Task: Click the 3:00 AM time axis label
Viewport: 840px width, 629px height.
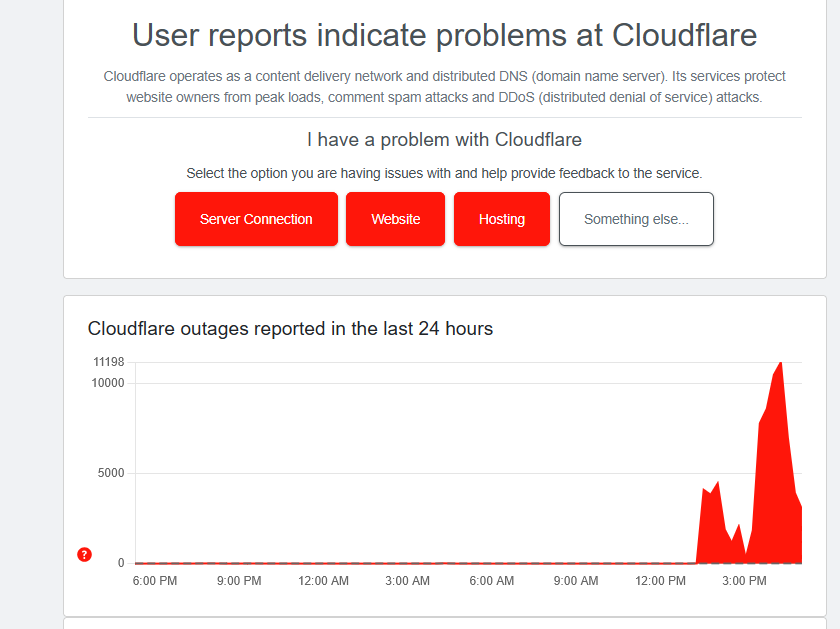Action: click(407, 581)
